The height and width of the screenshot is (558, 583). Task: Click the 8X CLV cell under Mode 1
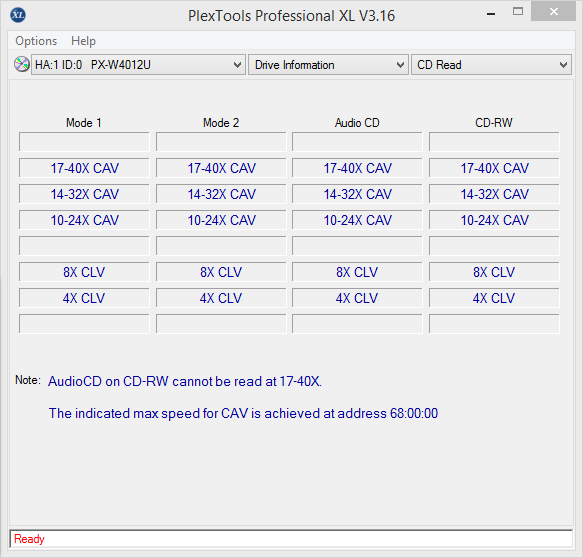click(x=84, y=272)
